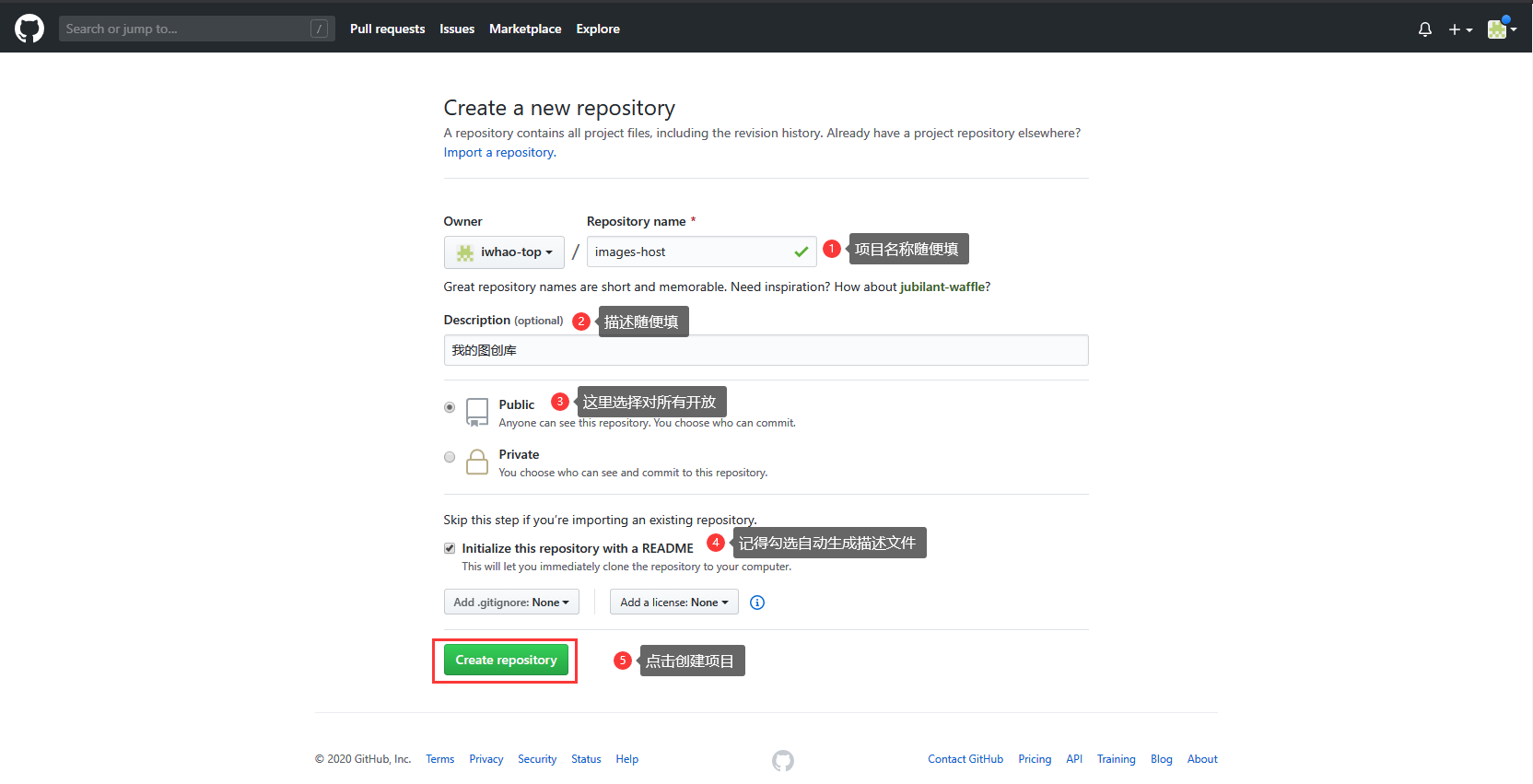Click the license info icon

click(757, 603)
